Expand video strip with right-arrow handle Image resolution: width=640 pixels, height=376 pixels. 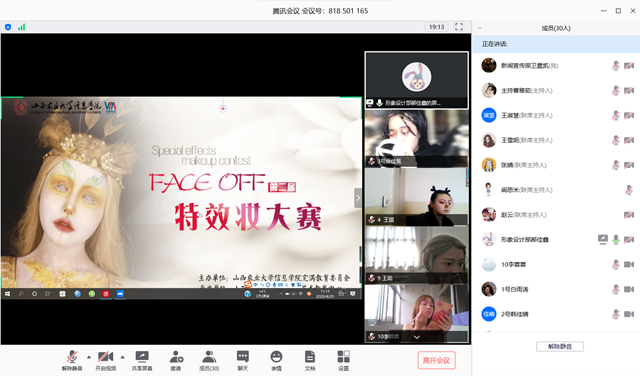click(x=358, y=198)
